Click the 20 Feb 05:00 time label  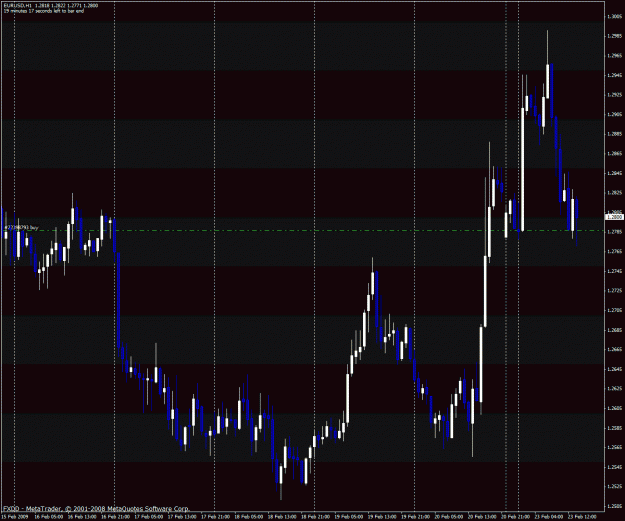[x=449, y=517]
